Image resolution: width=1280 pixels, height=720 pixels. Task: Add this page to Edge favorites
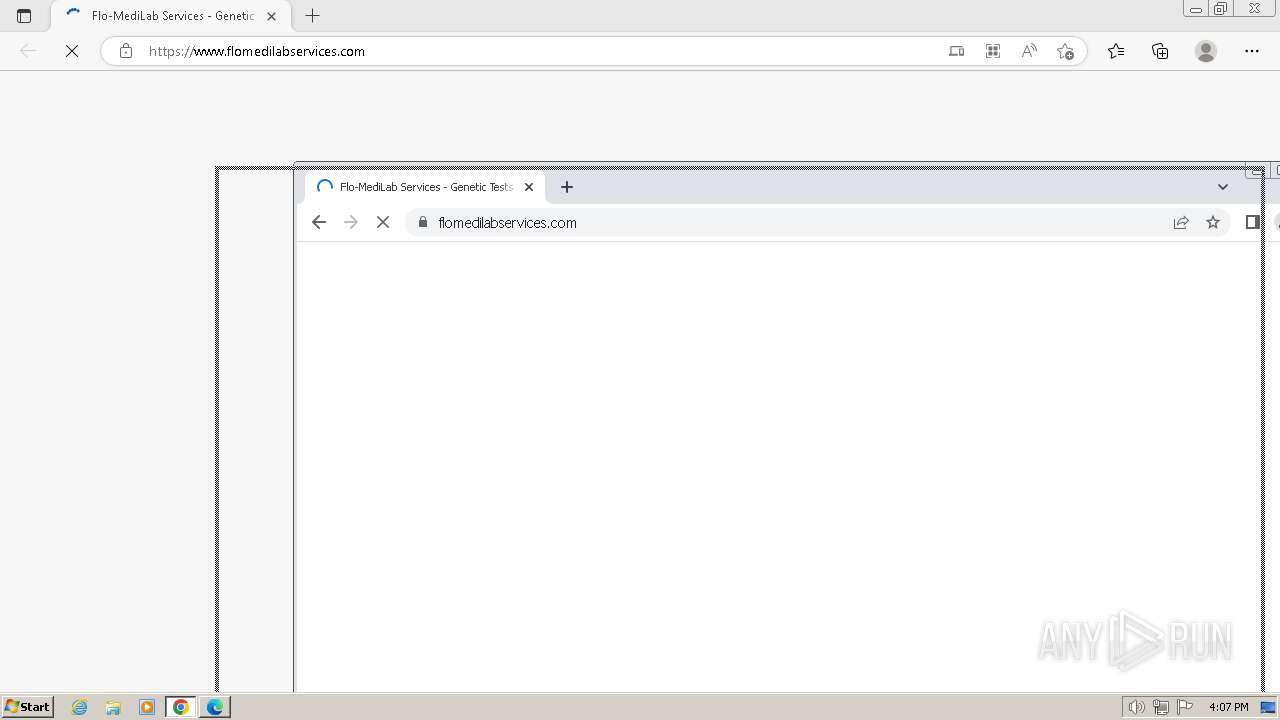(1065, 51)
